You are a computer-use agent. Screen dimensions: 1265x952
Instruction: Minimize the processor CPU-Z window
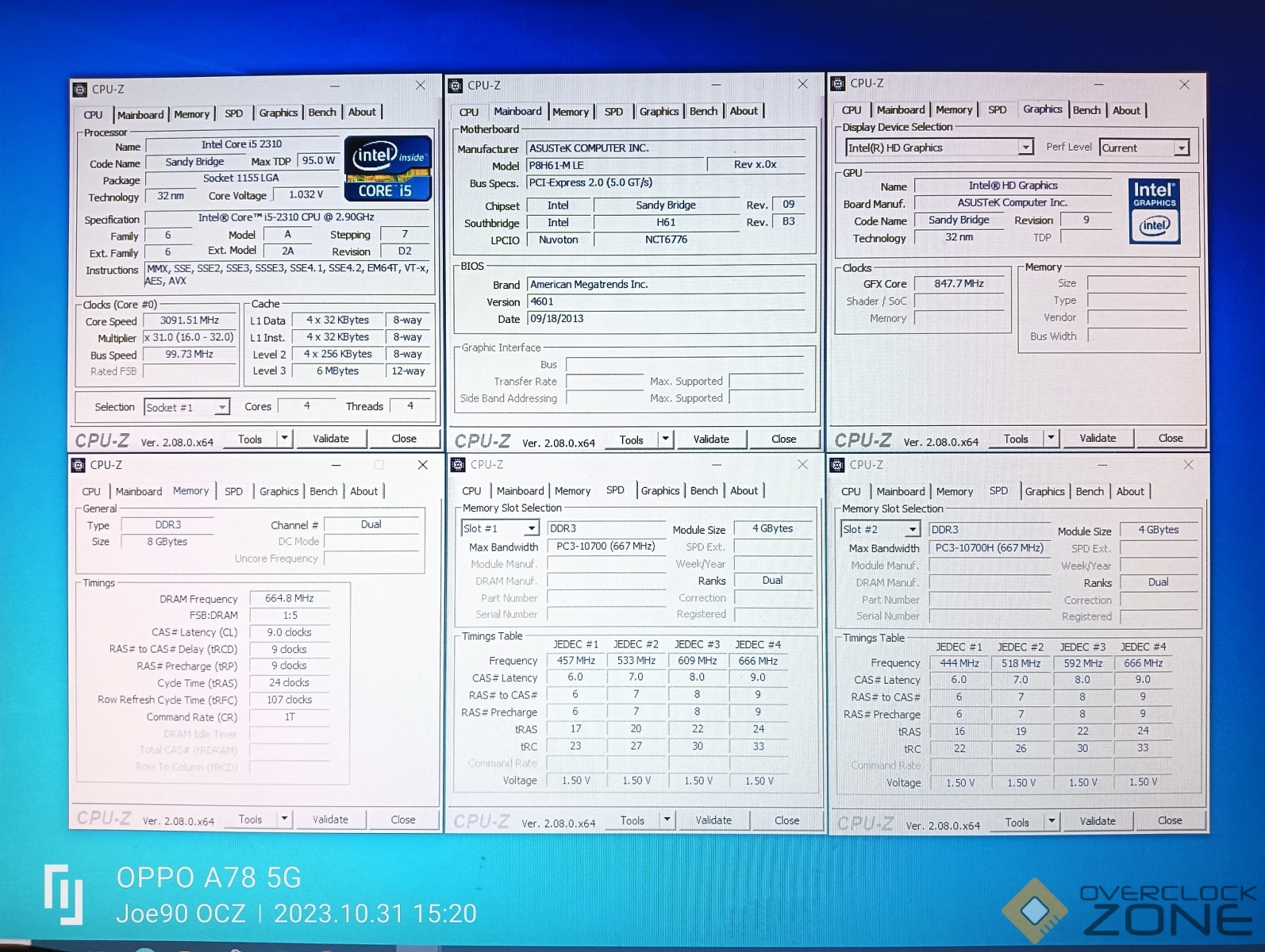coord(335,86)
